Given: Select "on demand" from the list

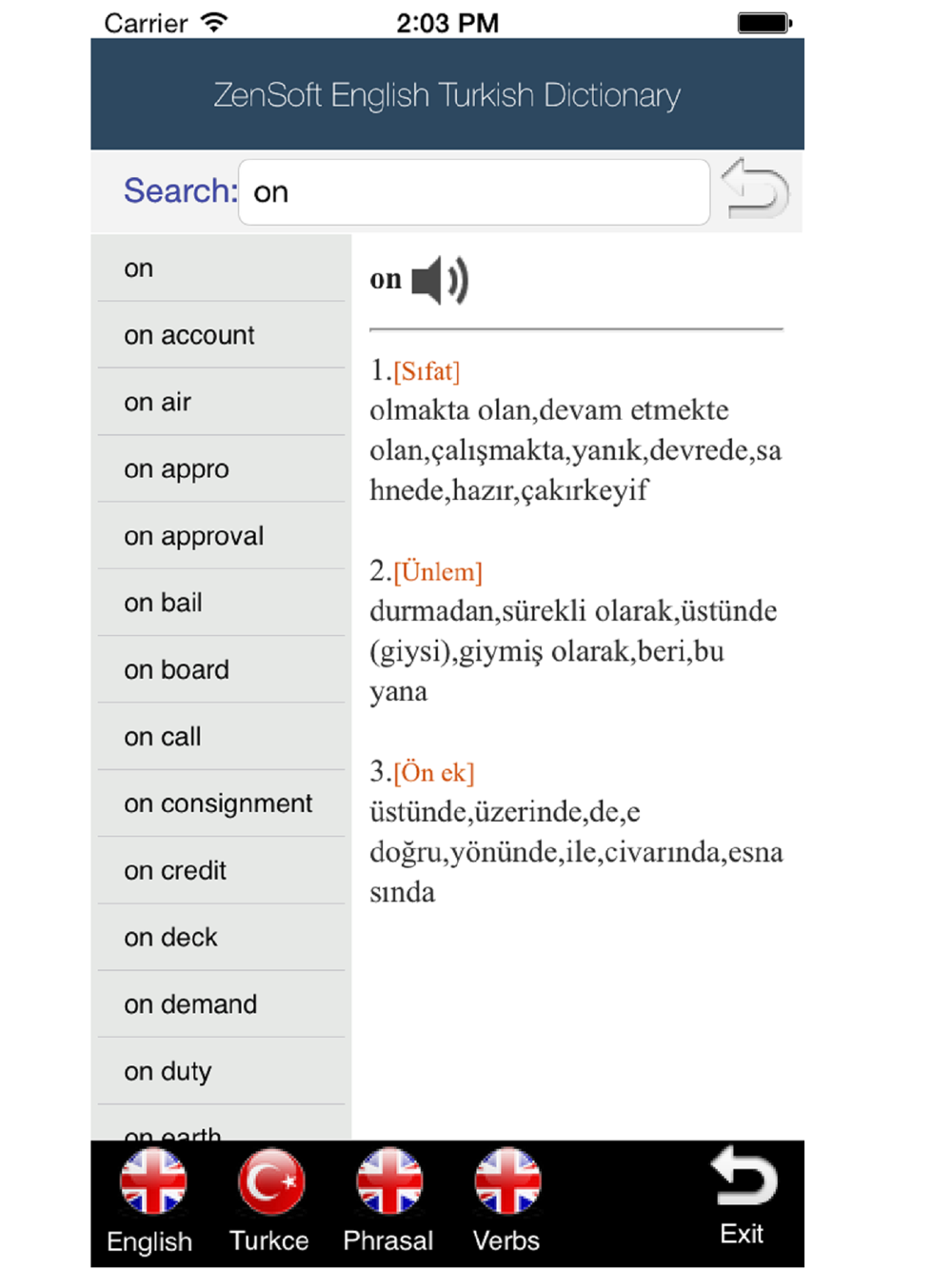Looking at the screenshot, I should [221, 1004].
